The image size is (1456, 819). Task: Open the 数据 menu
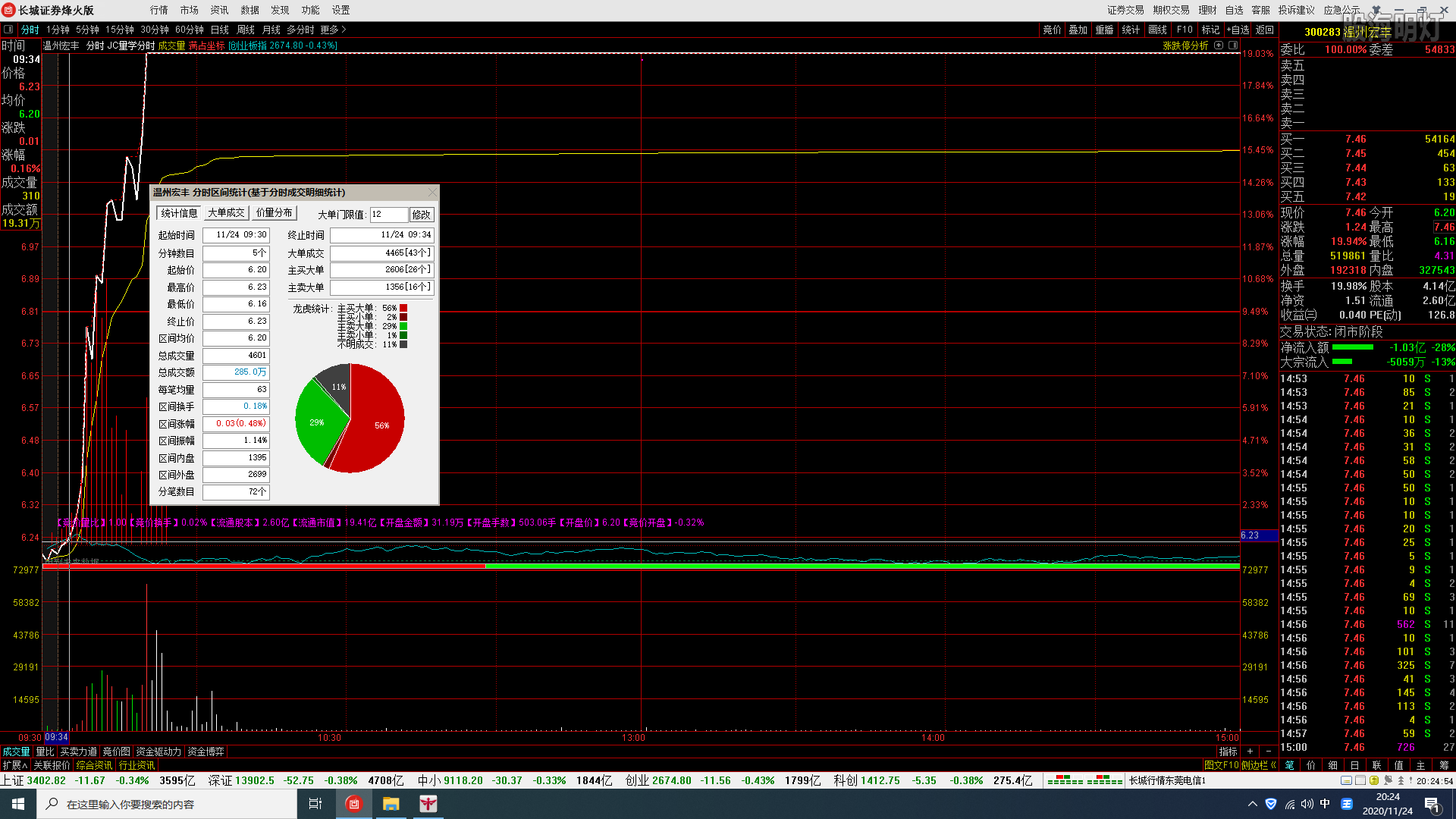coord(250,10)
